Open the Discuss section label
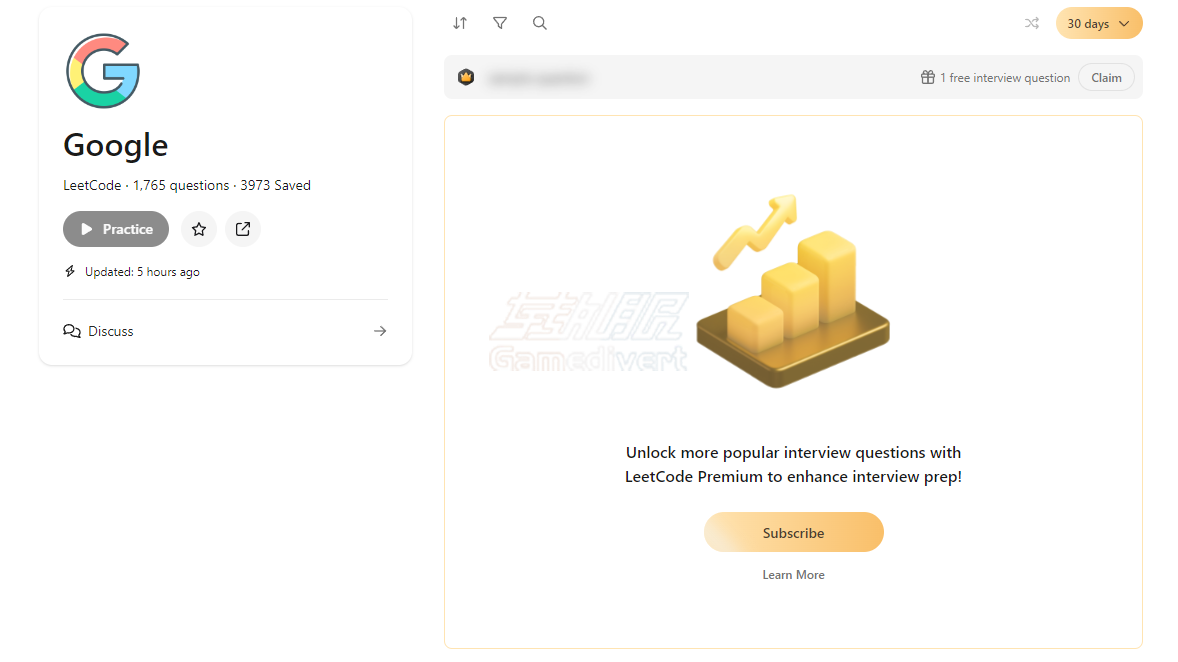This screenshot has width=1178, height=662. (111, 331)
